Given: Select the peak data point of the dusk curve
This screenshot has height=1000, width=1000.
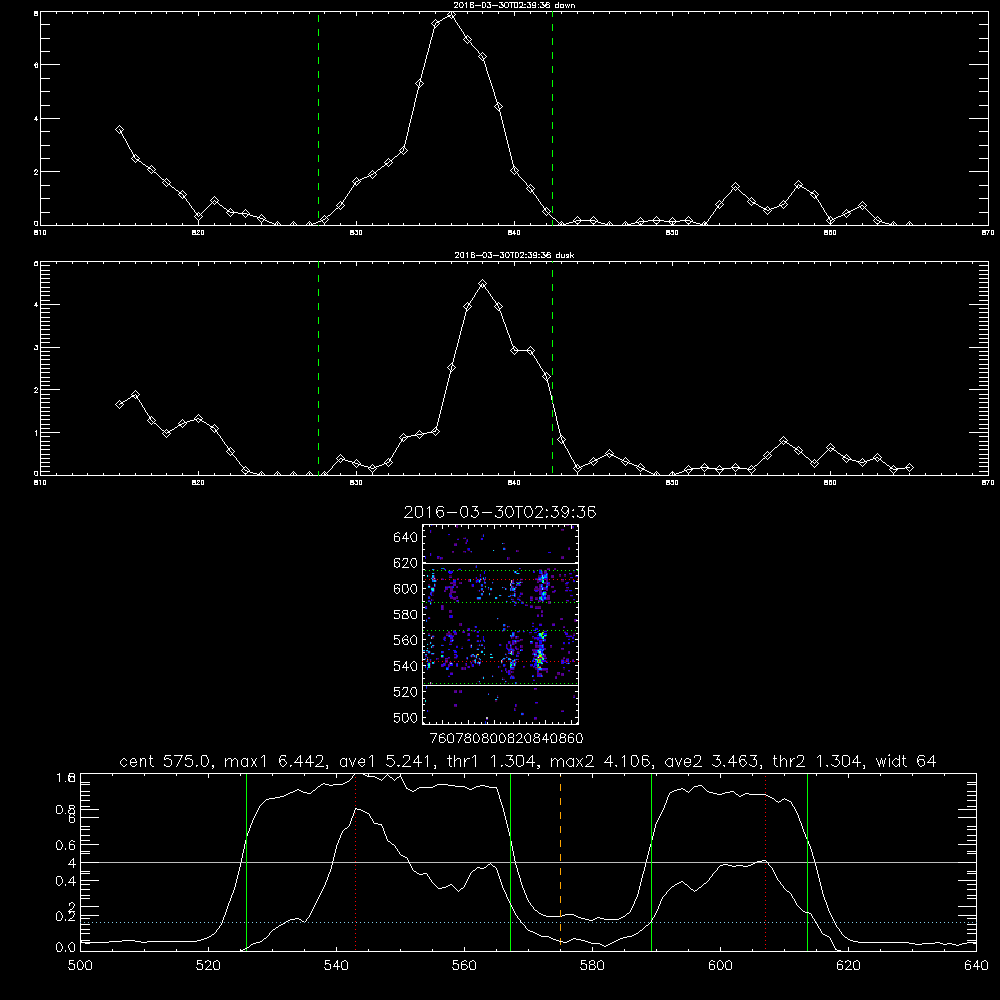Looking at the screenshot, I should coord(483,284).
